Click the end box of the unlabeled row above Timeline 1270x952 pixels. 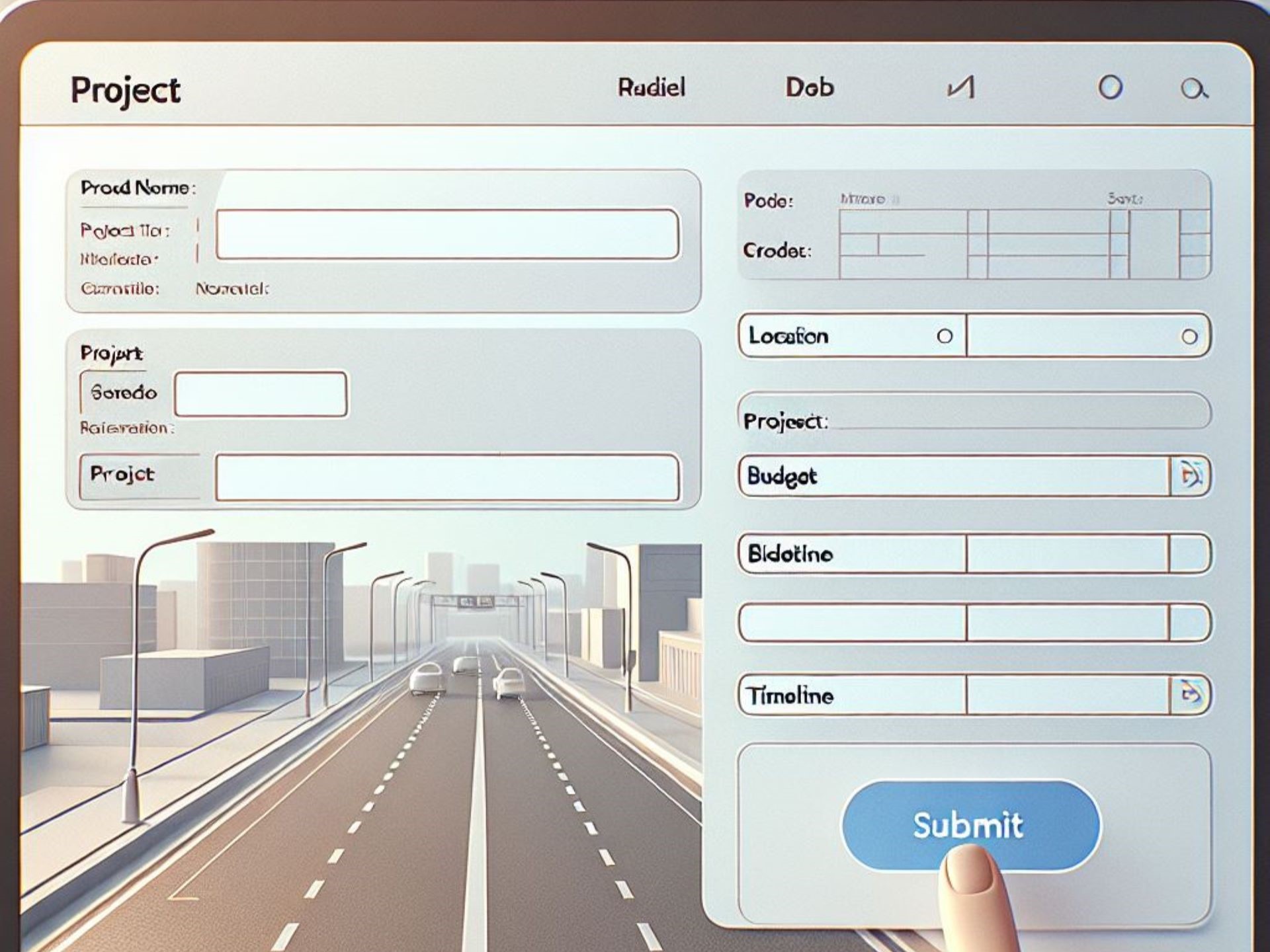tap(1189, 623)
